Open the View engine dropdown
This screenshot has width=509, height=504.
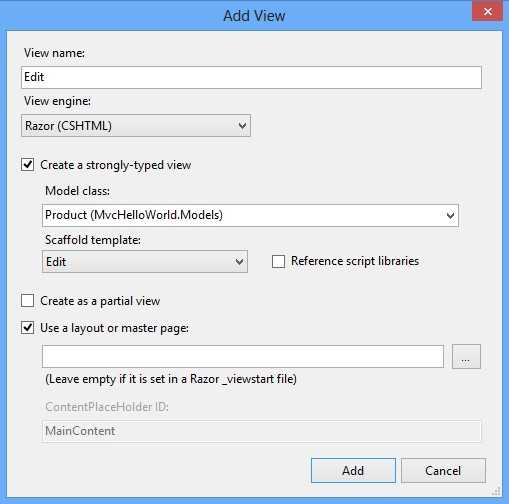tap(136, 126)
